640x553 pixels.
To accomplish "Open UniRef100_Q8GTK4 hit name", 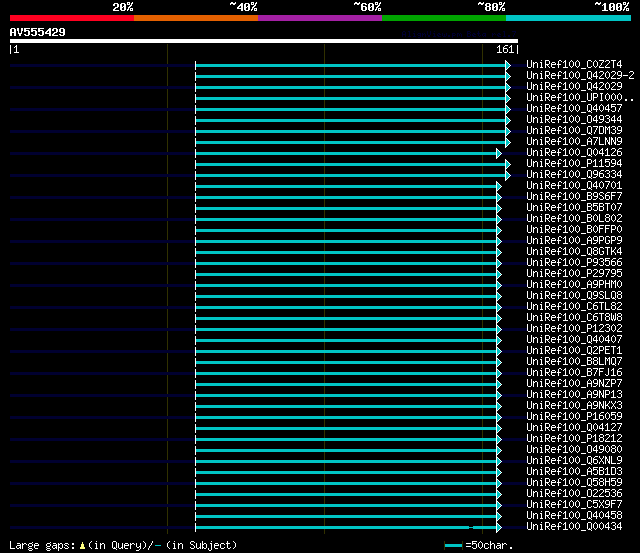I will (574, 252).
